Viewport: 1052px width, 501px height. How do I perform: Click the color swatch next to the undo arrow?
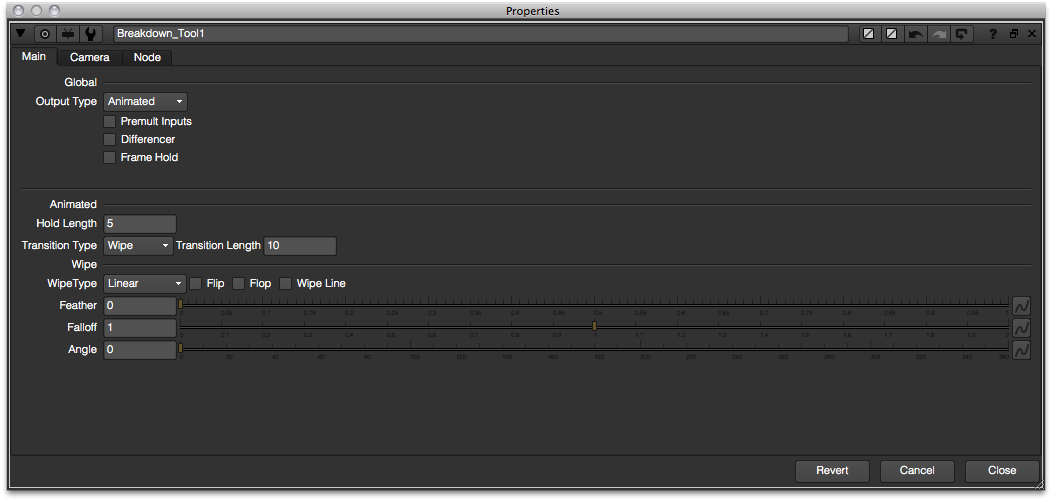892,34
